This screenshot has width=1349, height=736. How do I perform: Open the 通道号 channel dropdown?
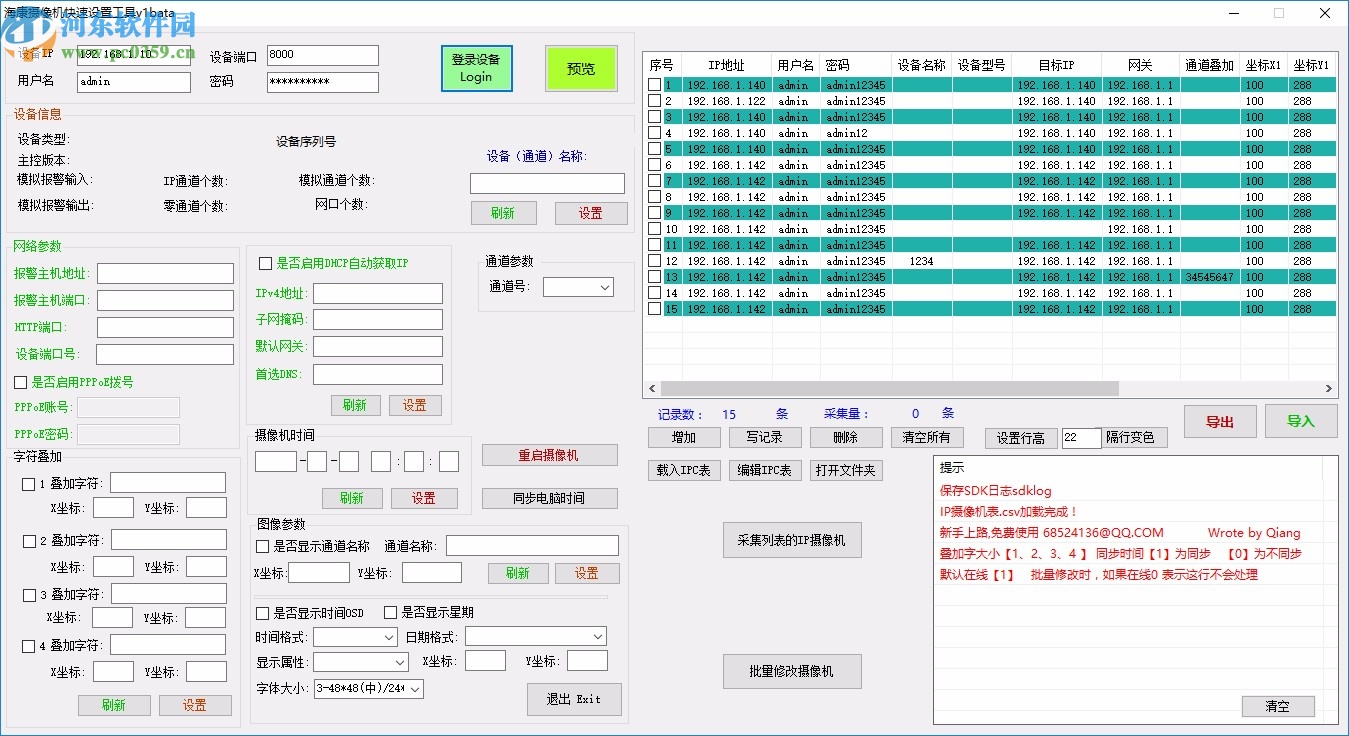coord(577,286)
